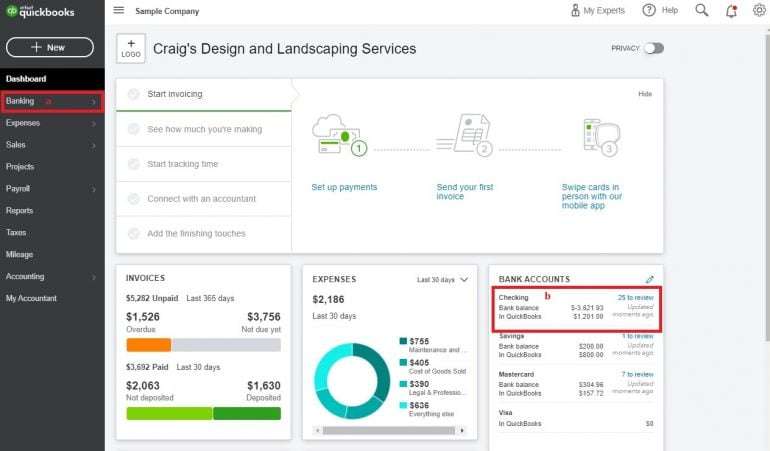
Task: Open Savings to review link
Action: (x=637, y=336)
